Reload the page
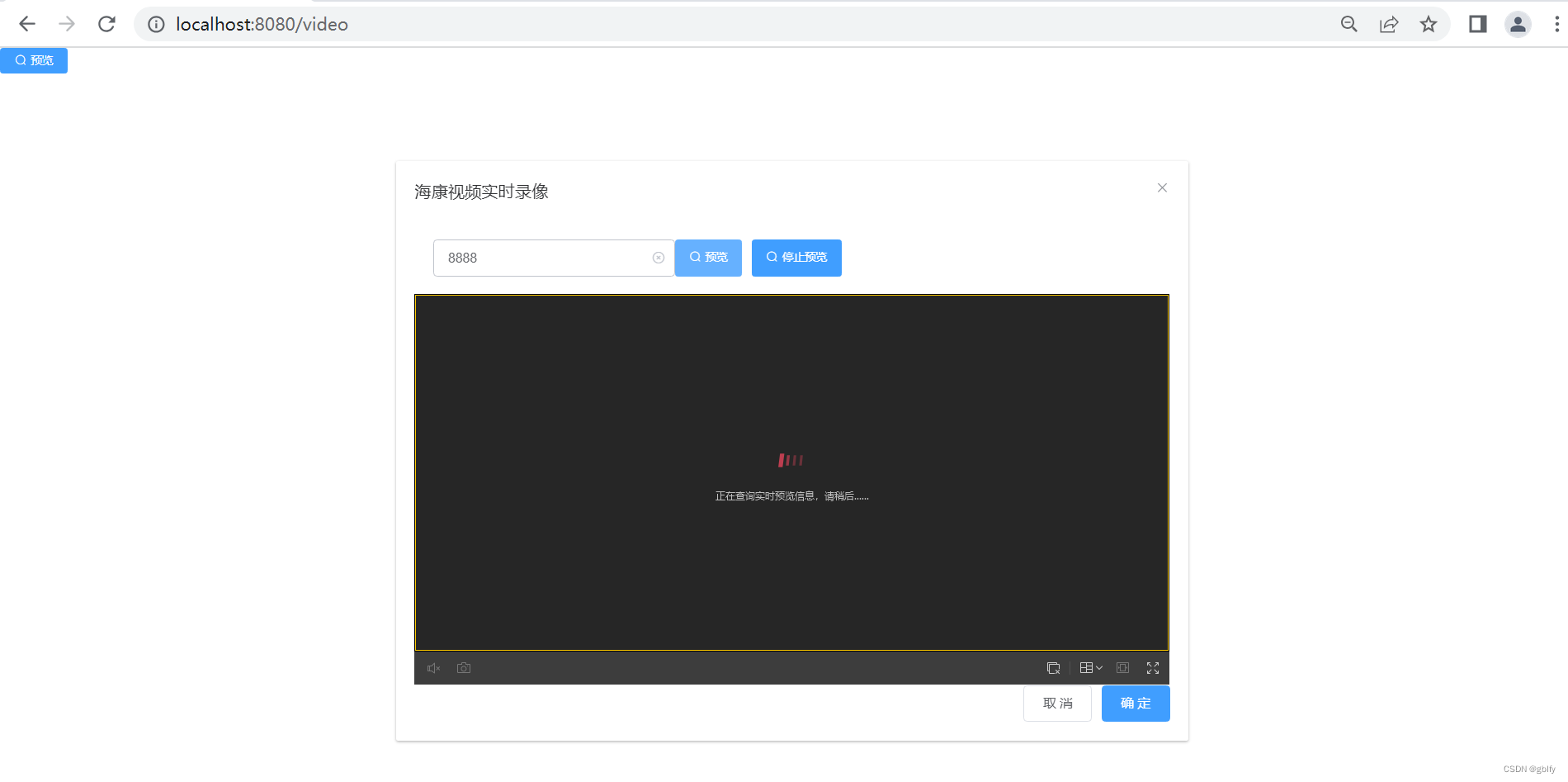Image resolution: width=1568 pixels, height=782 pixels. point(106,24)
